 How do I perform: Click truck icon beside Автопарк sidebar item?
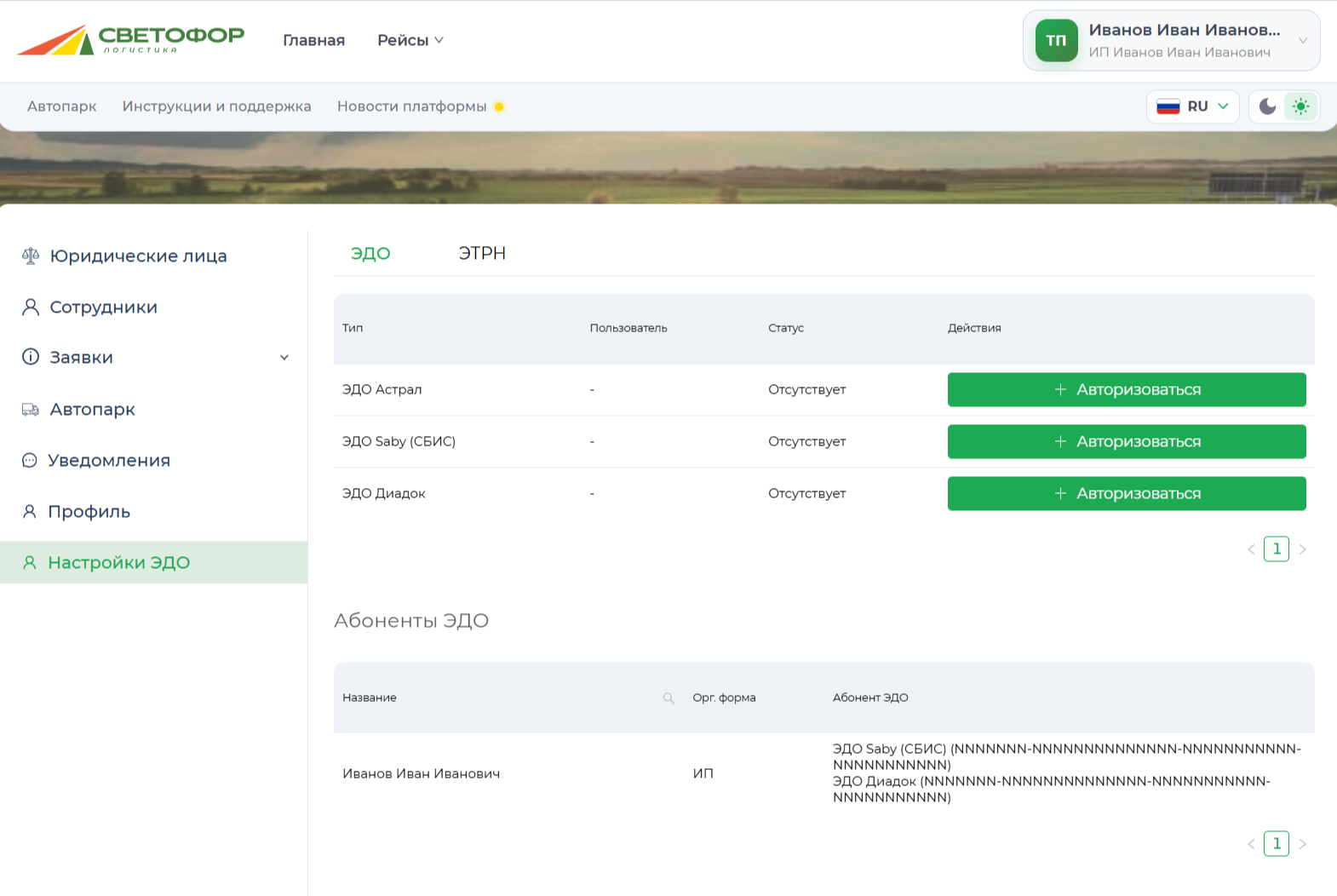pos(31,410)
